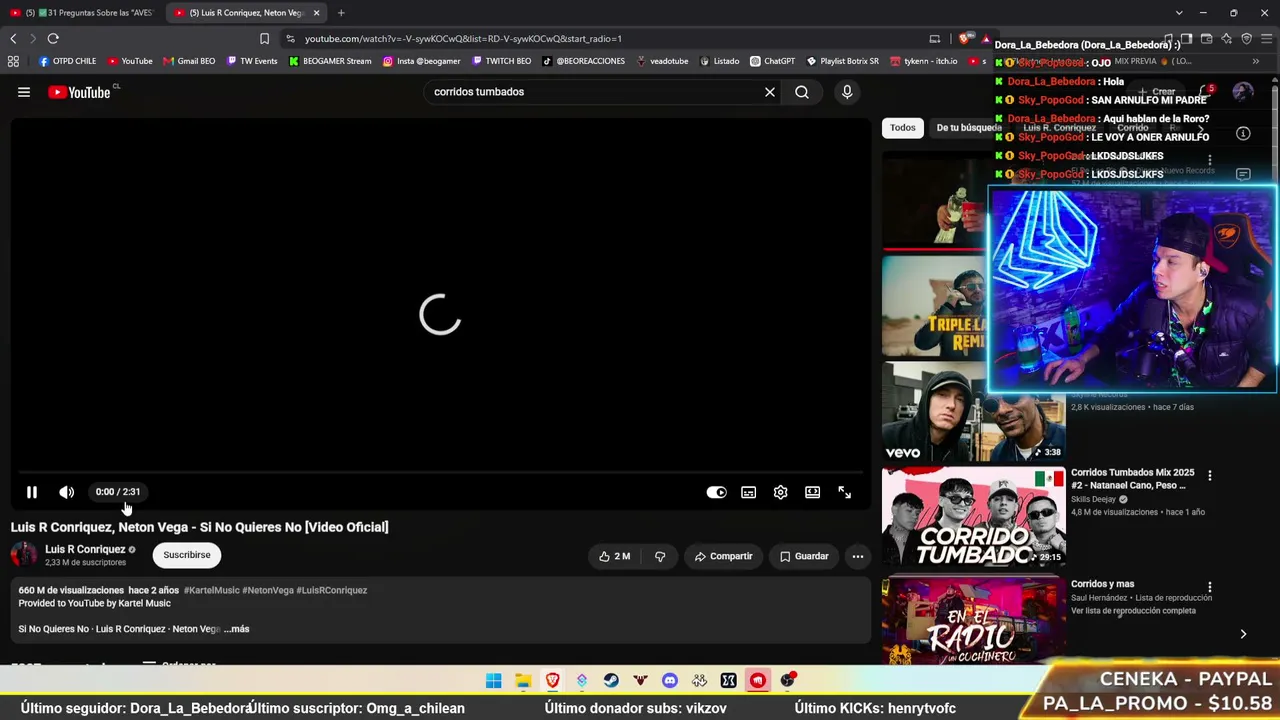Open the 'OTPD CHILE' bookmark
1280x720 pixels.
(x=67, y=61)
